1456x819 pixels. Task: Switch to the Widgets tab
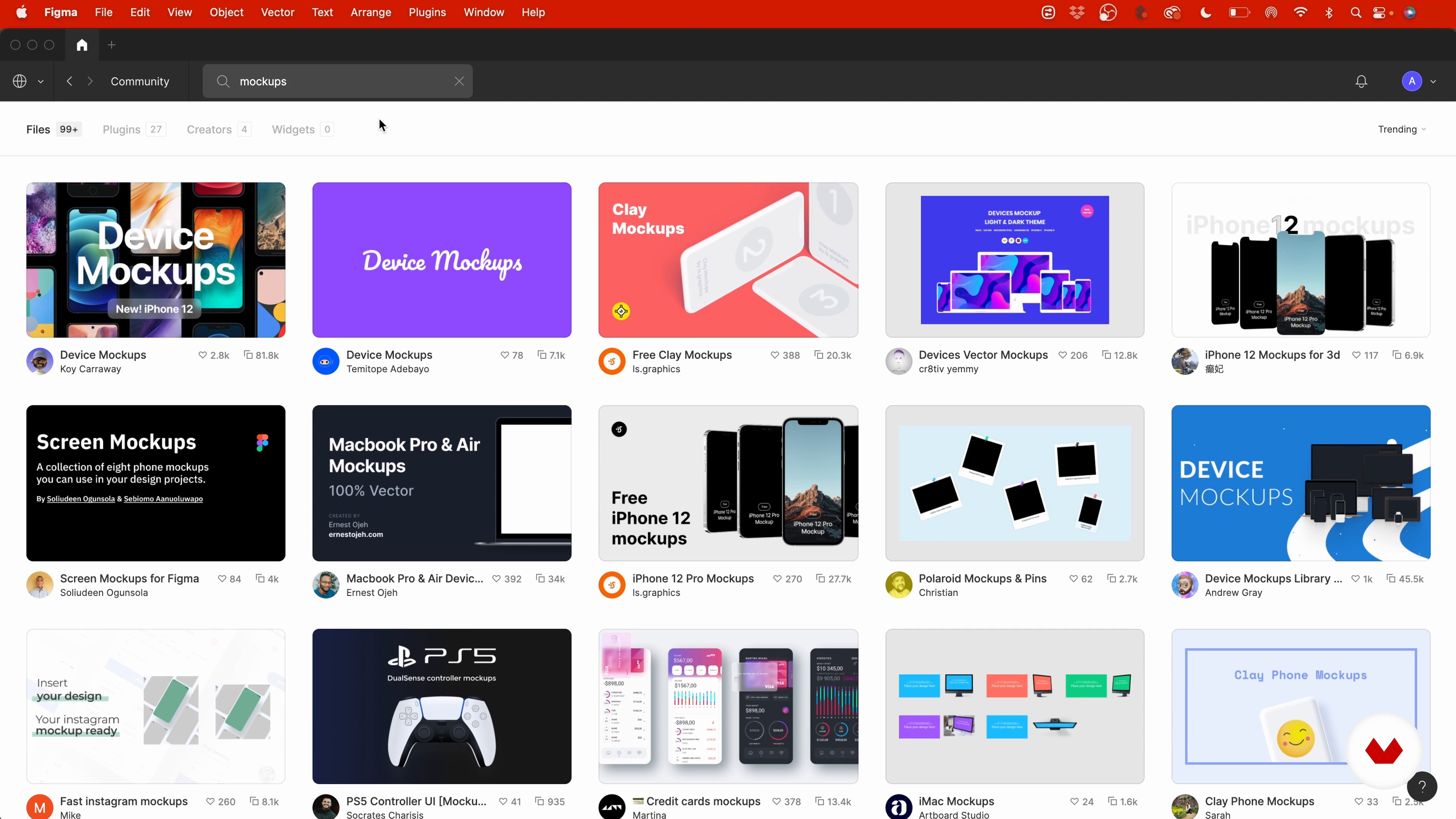pyautogui.click(x=303, y=129)
